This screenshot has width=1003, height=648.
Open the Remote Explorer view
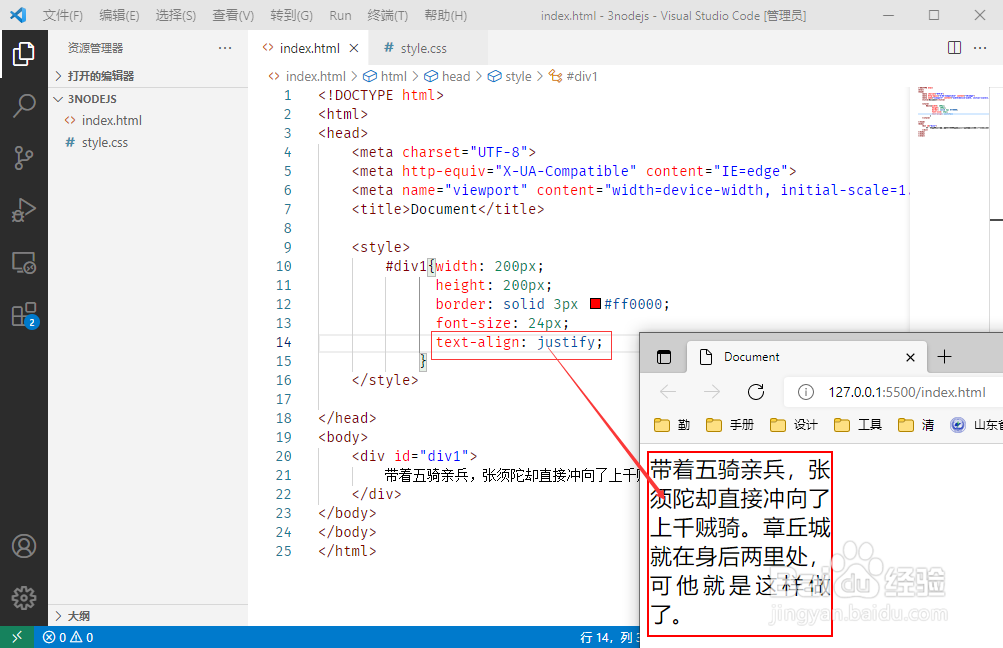[24, 262]
